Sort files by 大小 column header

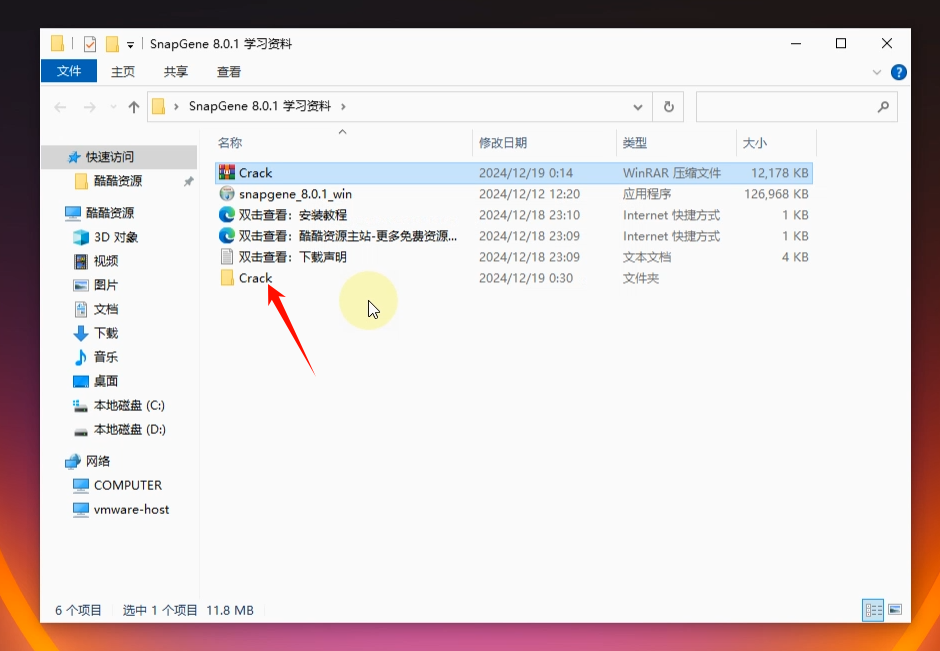754,143
